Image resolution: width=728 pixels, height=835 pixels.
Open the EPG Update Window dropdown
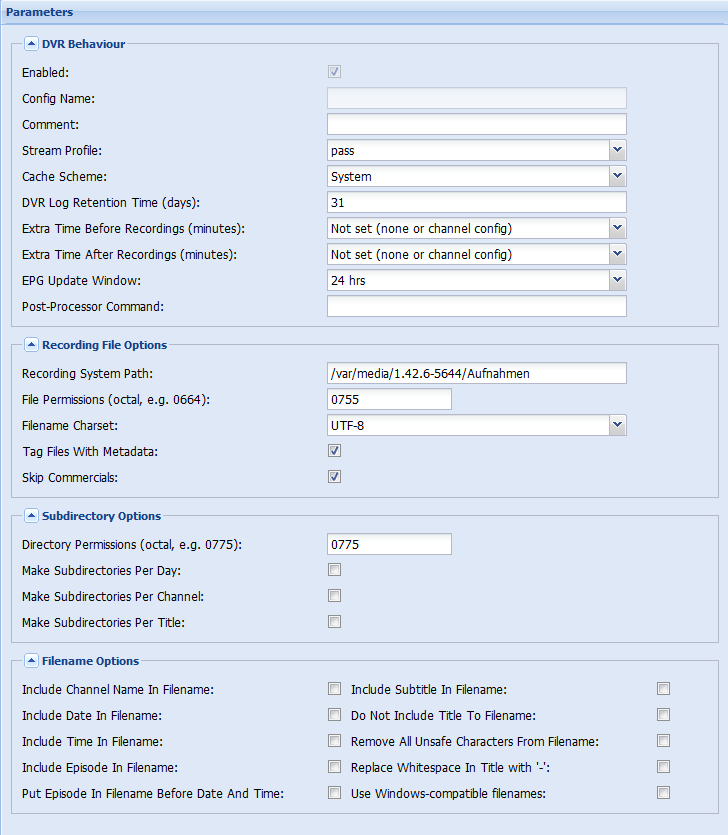click(617, 280)
